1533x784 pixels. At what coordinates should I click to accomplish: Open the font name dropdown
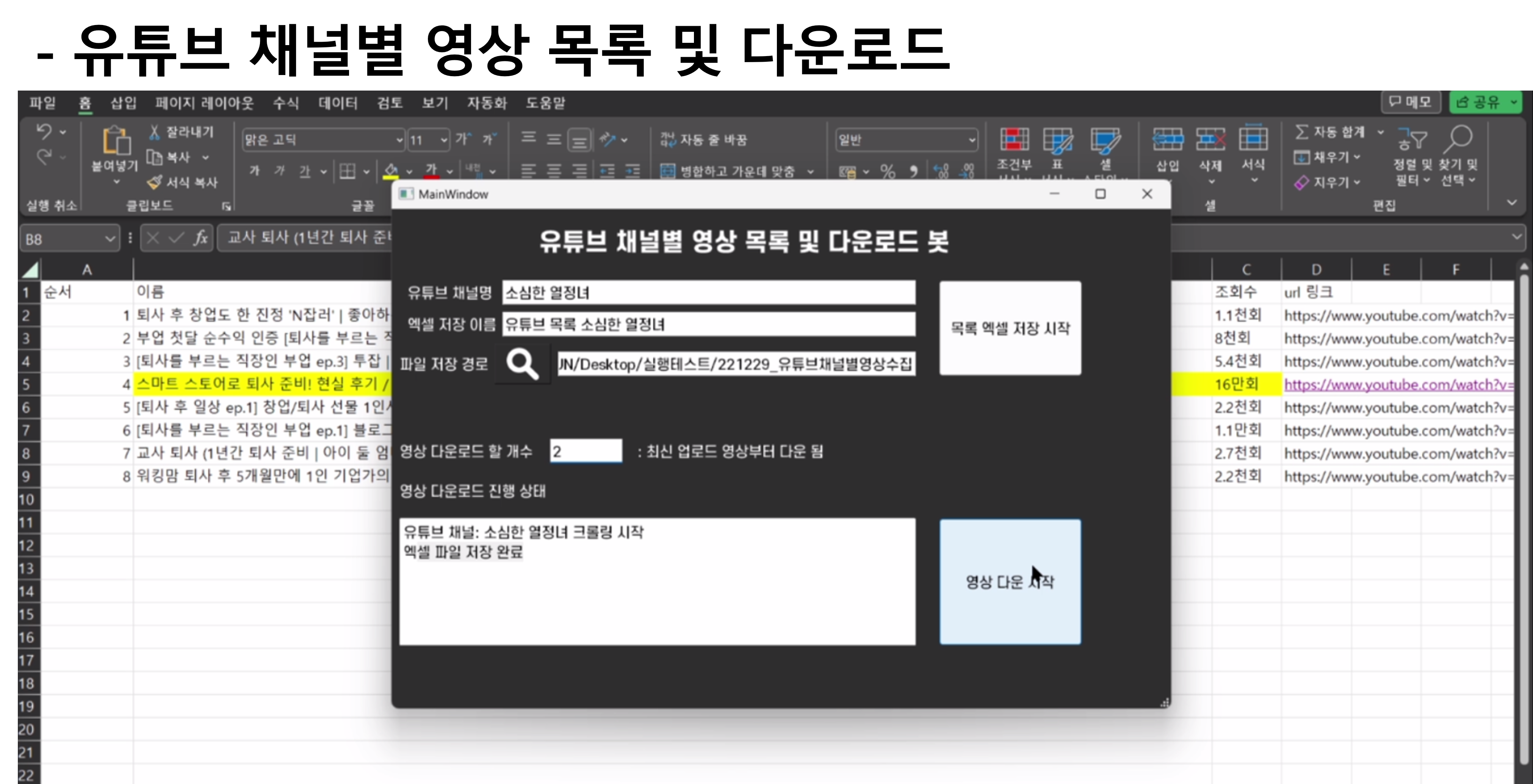tap(399, 140)
